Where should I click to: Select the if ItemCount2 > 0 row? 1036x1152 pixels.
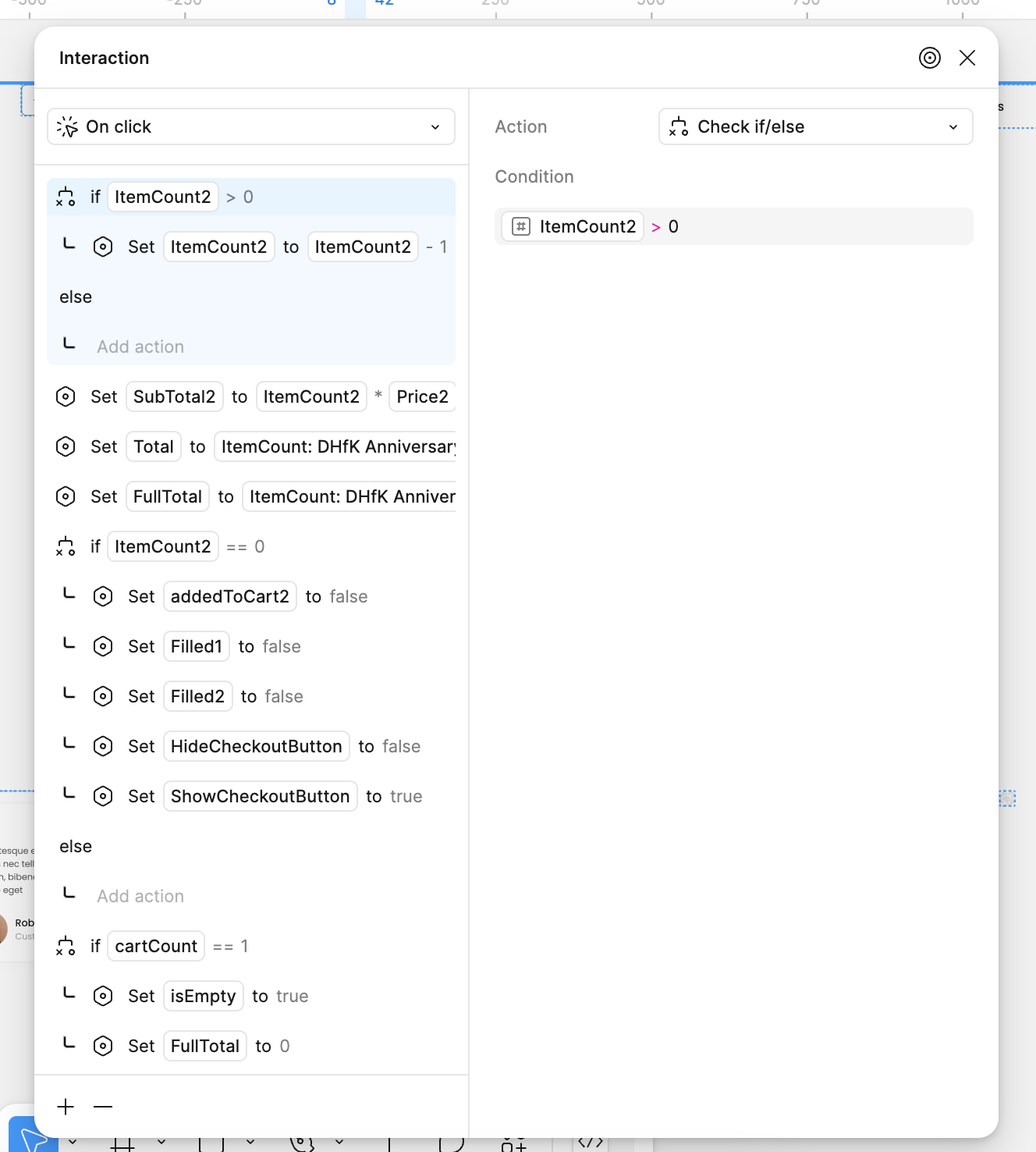250,197
